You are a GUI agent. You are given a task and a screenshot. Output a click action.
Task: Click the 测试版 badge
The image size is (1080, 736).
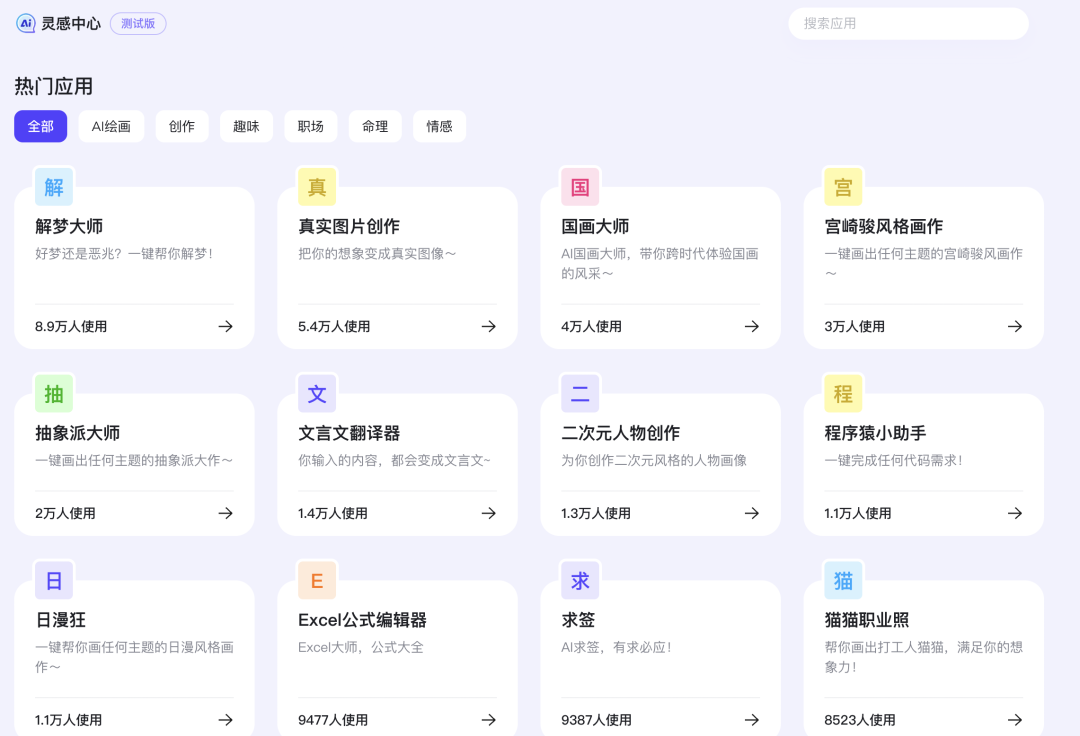click(137, 23)
